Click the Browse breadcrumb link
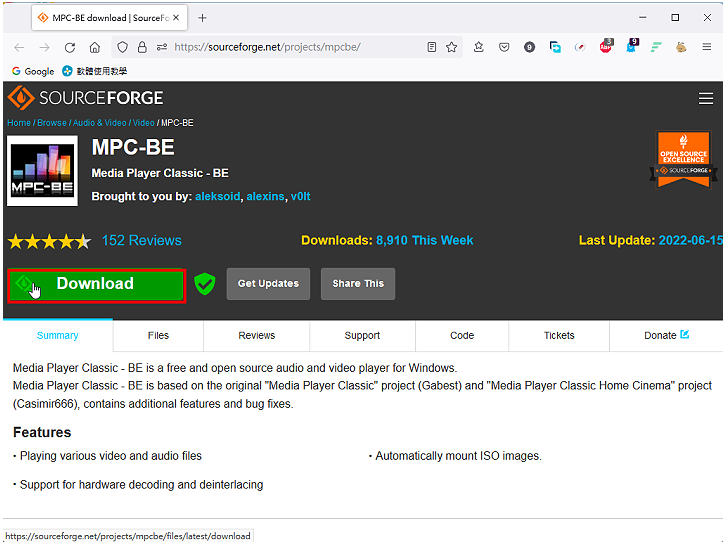726x544 pixels. pos(52,123)
